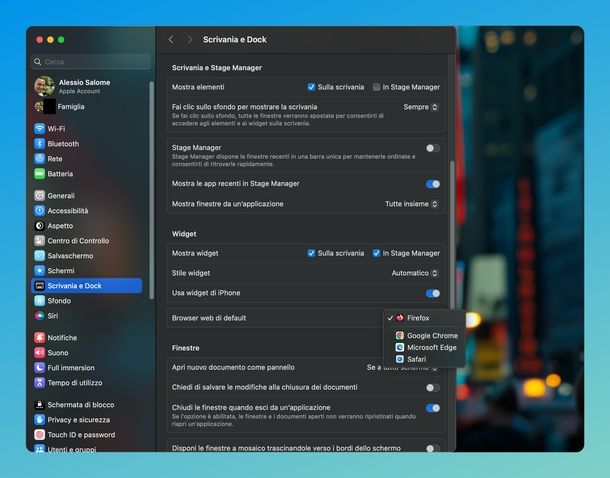This screenshot has height=478, width=610.
Task: Enable the mosaic window tiling switch
Action: (x=433, y=448)
